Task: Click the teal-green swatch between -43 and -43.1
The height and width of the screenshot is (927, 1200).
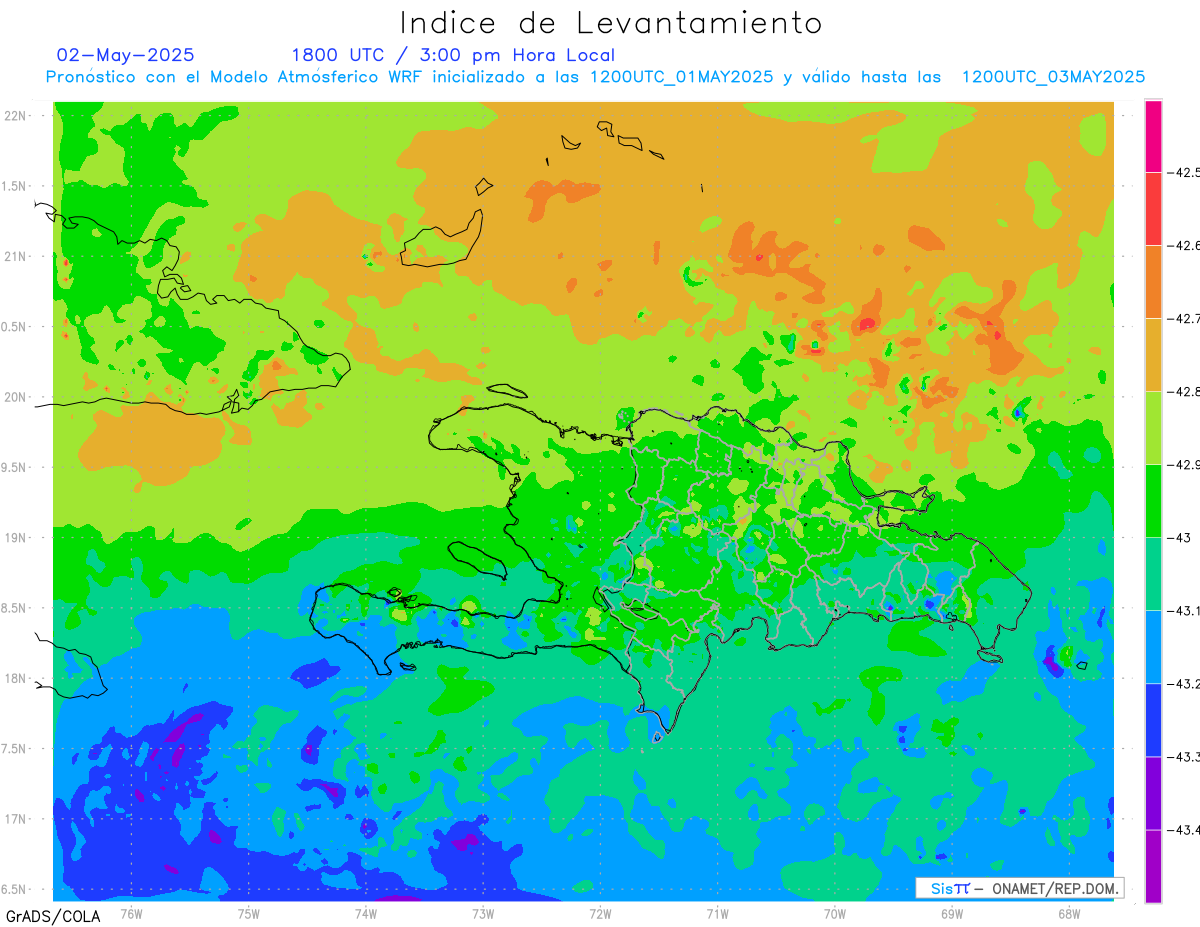Action: (1153, 573)
